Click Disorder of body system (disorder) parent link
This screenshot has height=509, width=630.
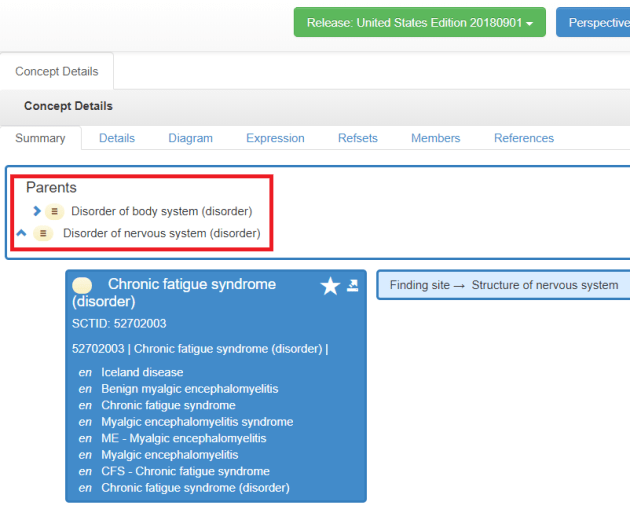point(161,211)
